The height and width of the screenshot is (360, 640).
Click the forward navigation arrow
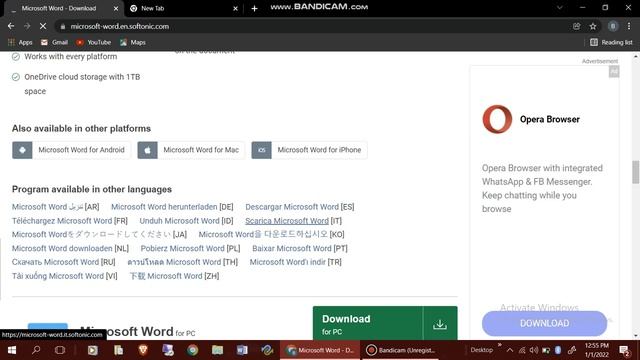point(27,26)
